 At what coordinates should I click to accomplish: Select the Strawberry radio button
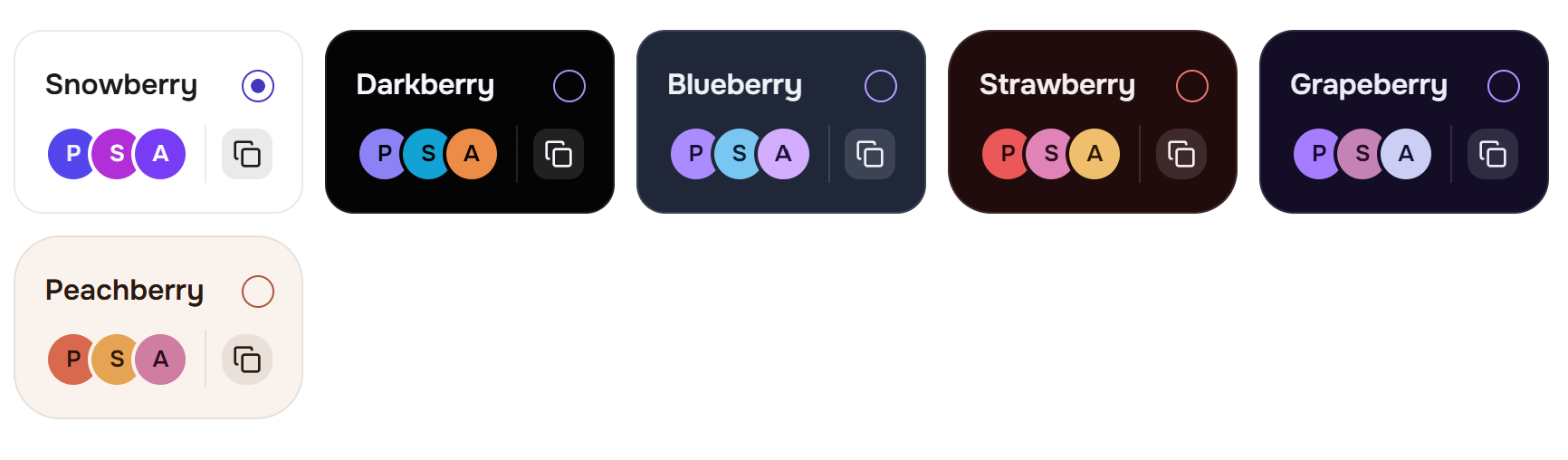1192,86
